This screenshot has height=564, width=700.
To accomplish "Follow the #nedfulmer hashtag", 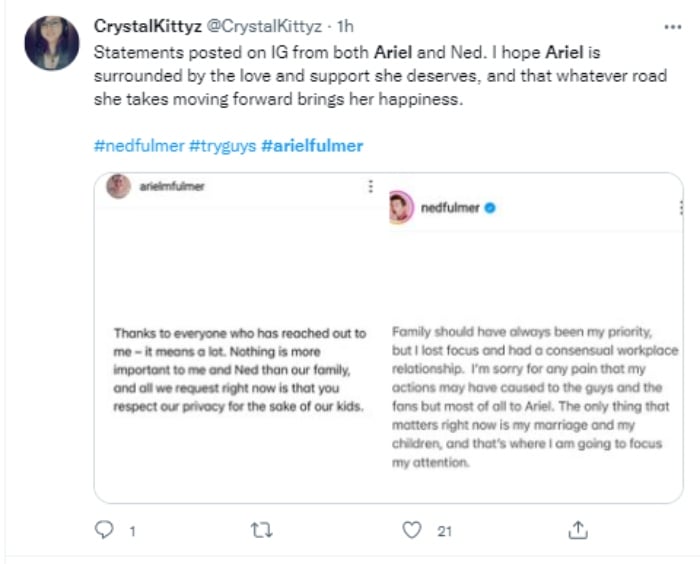I will point(139,146).
